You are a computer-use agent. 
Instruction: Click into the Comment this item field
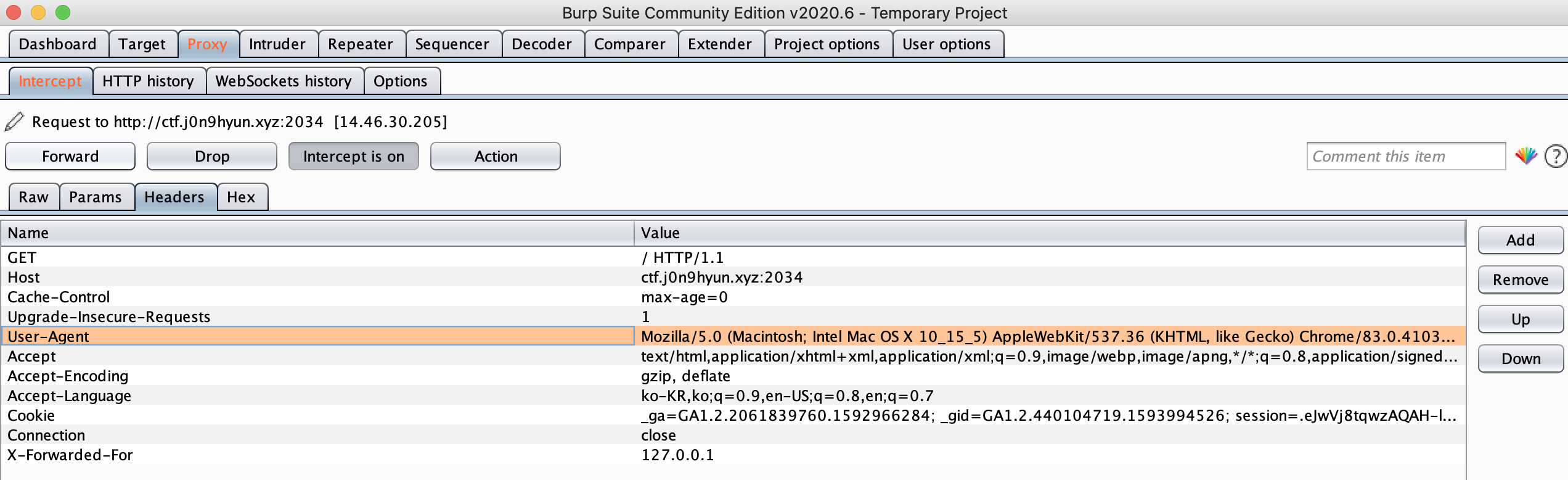pos(1406,156)
